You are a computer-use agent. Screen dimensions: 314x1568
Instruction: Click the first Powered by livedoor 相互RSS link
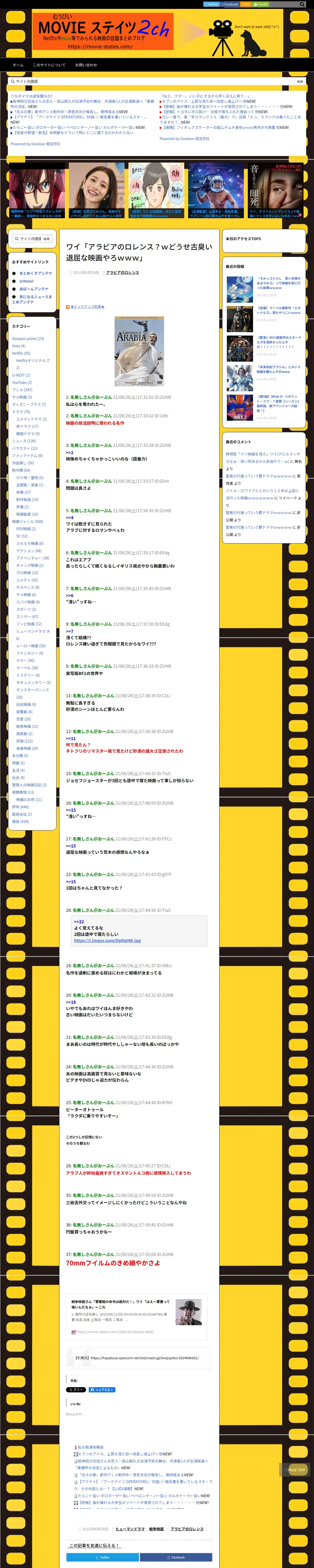pos(35,144)
